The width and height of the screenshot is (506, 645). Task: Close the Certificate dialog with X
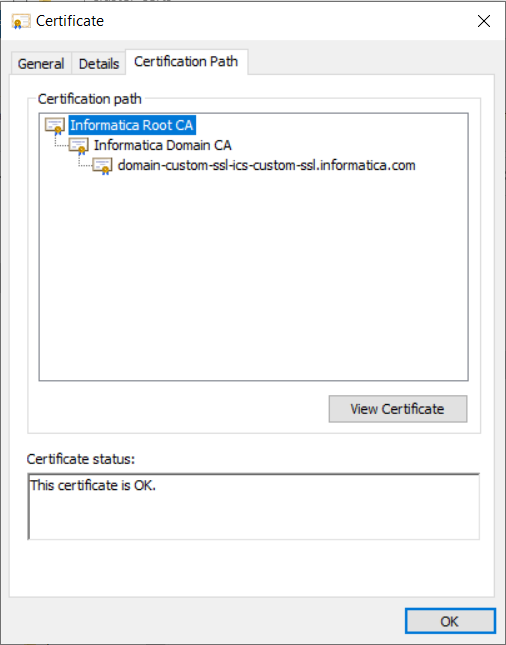point(484,21)
